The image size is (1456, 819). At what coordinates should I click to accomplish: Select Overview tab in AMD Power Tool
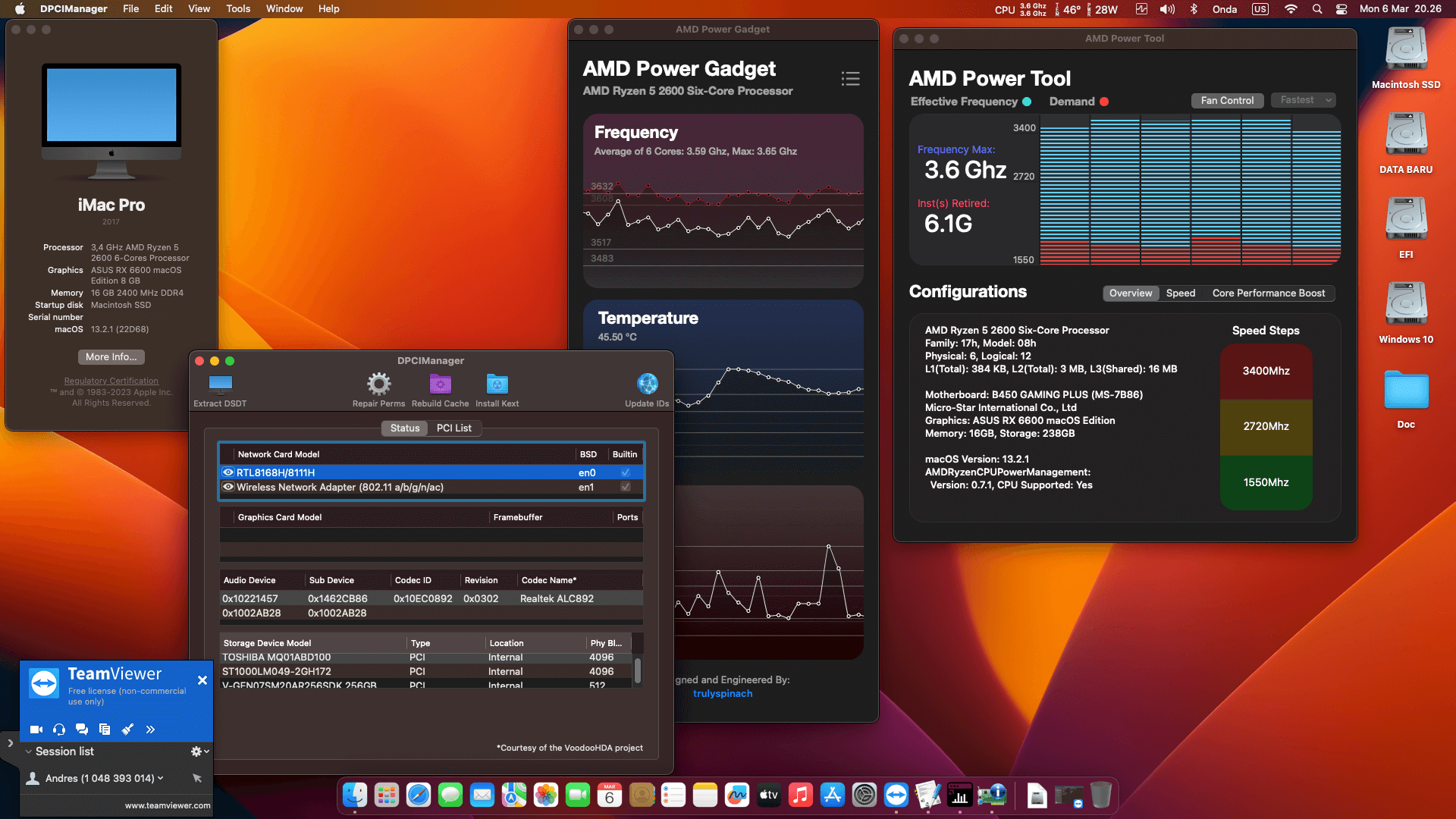coord(1131,293)
